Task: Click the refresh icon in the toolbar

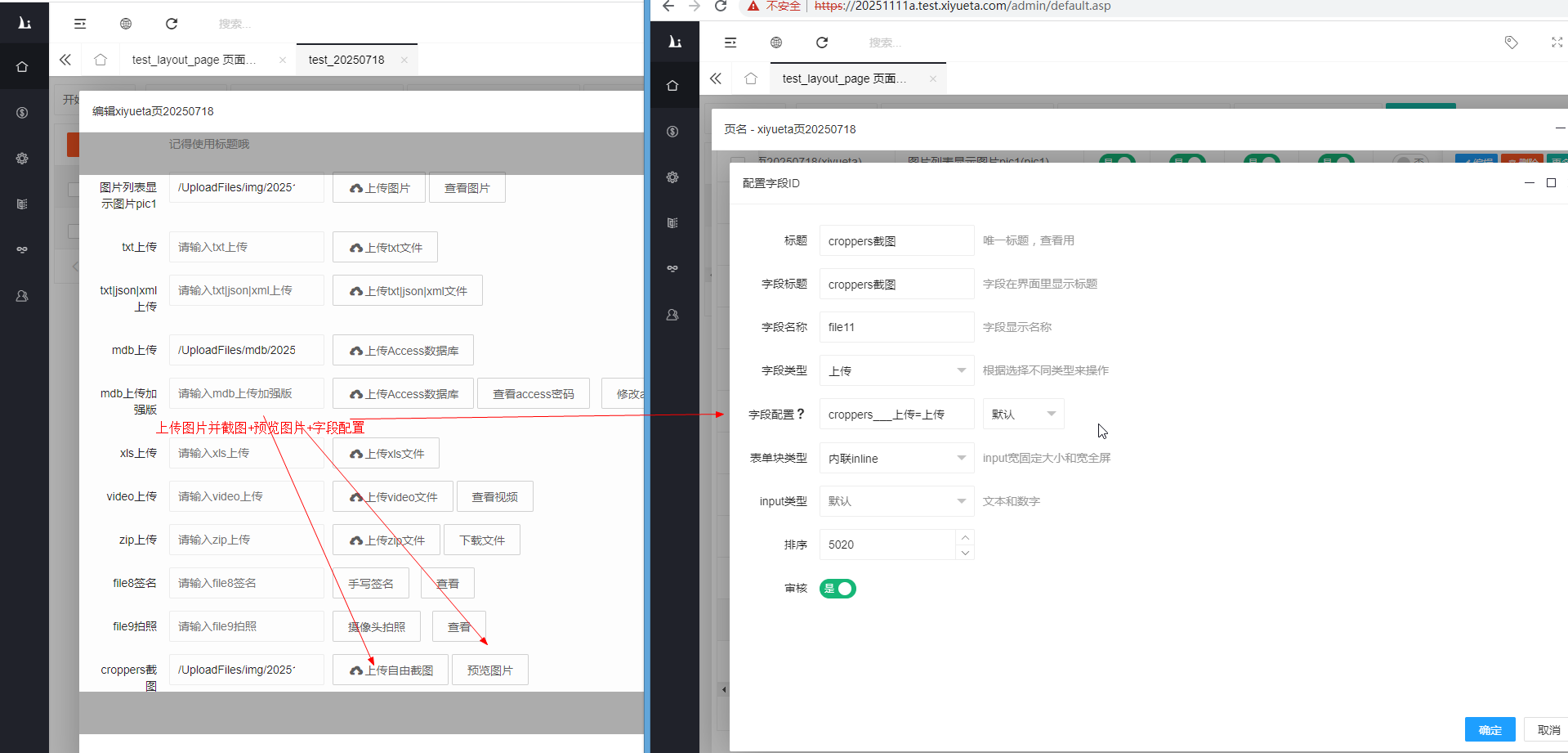Action: click(172, 24)
